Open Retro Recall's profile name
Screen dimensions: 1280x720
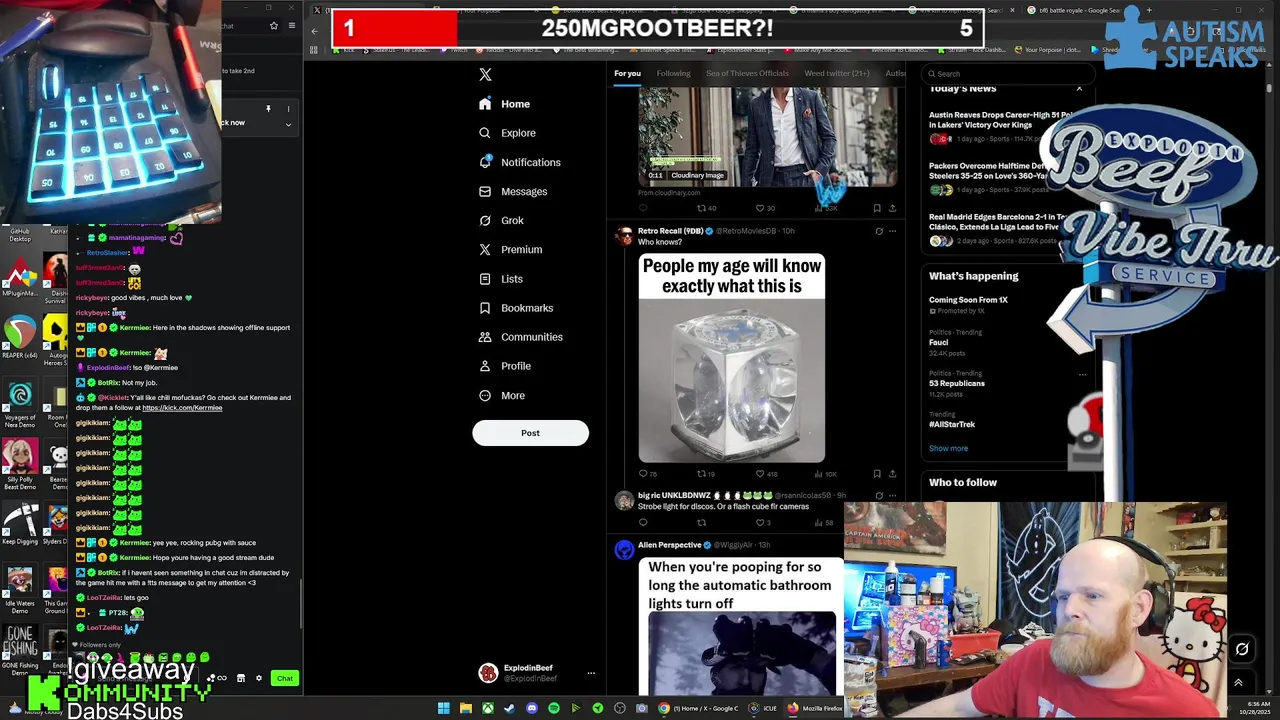[x=670, y=231]
